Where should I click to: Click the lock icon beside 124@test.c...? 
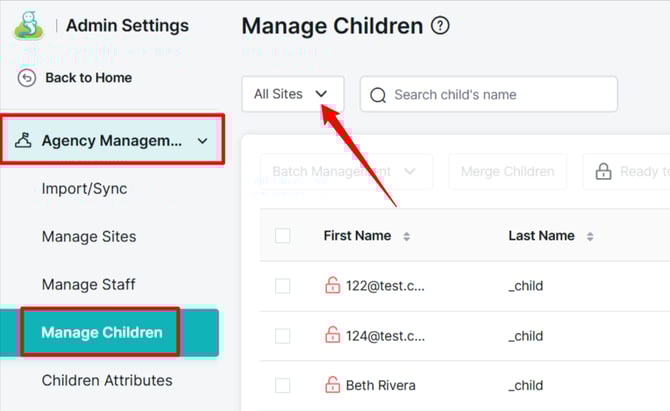[x=333, y=335]
